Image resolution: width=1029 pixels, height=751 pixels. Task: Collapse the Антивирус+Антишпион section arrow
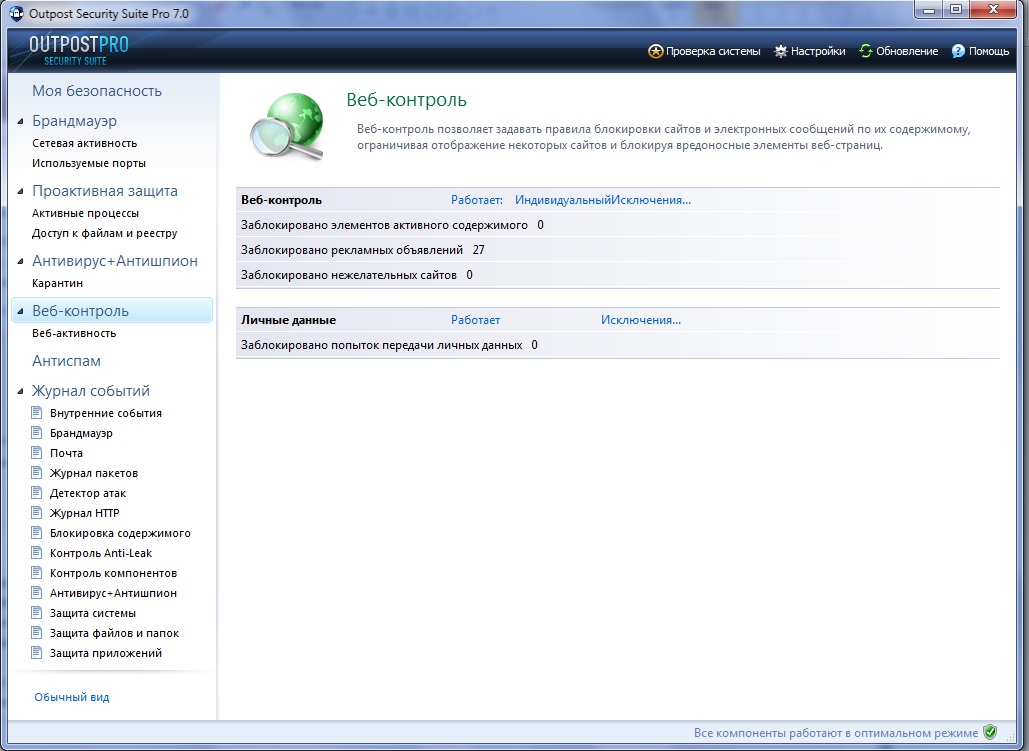[20, 261]
